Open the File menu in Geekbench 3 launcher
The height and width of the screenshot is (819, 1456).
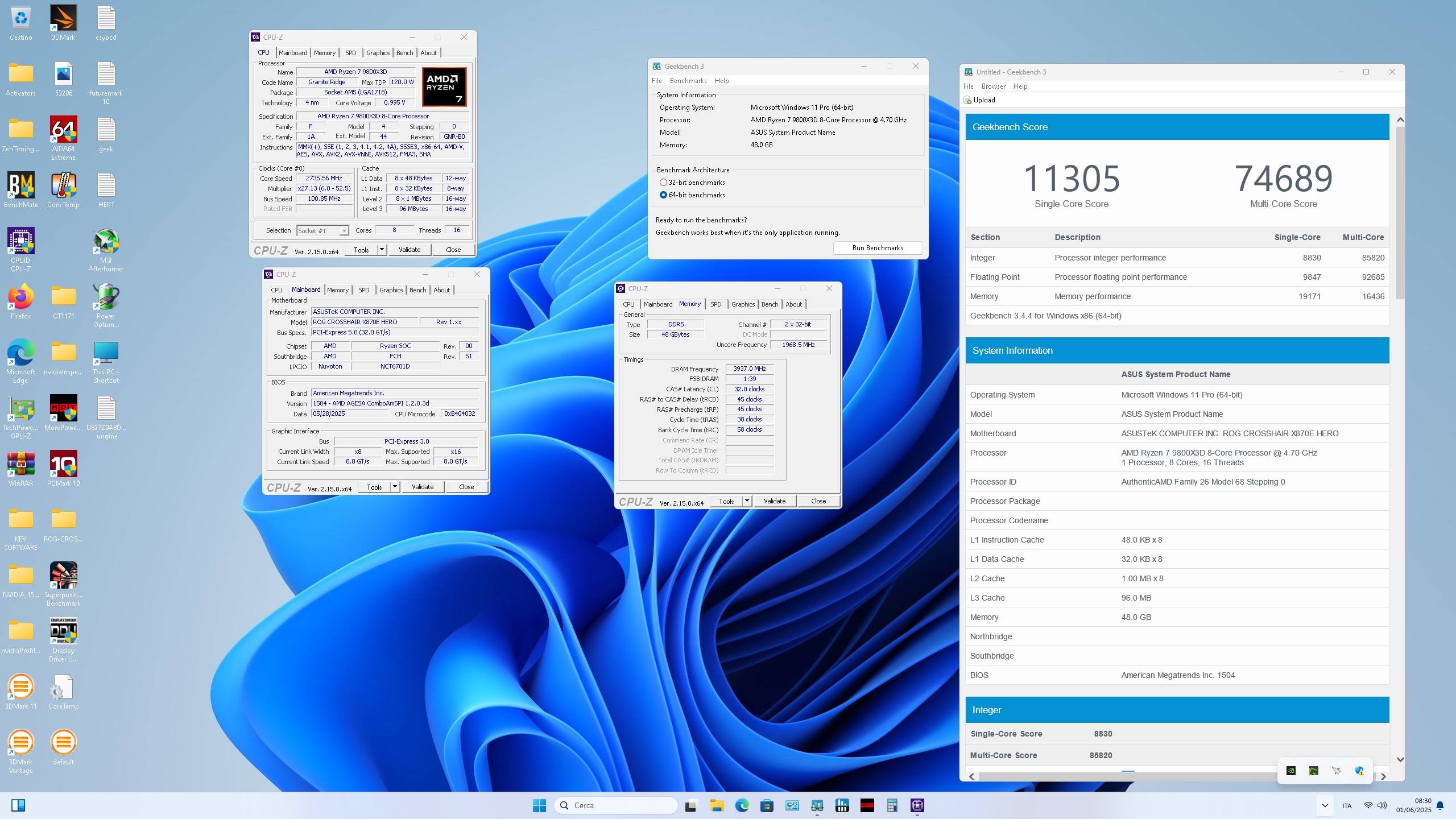point(657,81)
